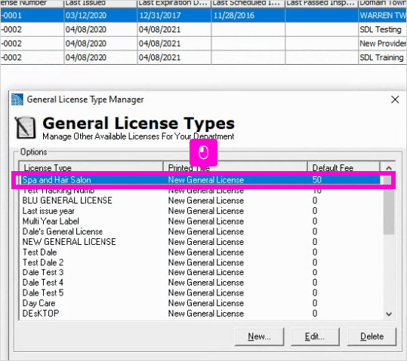Click the 11/28/2016 scheduled inspection cell

coord(248,15)
